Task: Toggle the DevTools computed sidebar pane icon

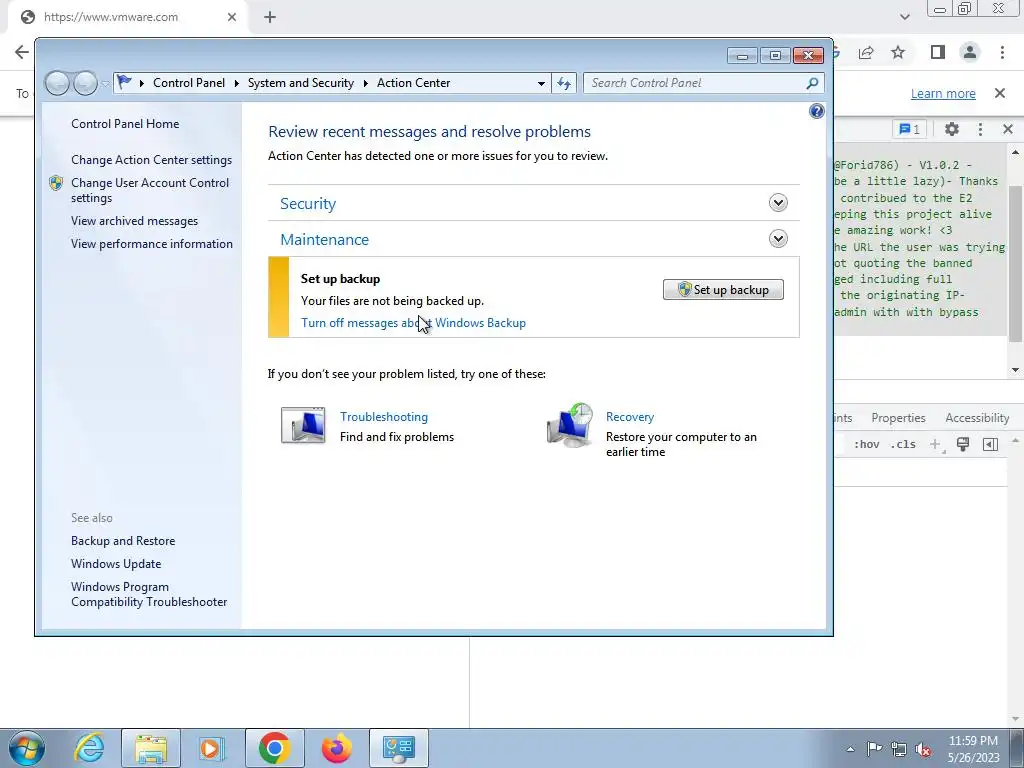Action: [990, 445]
